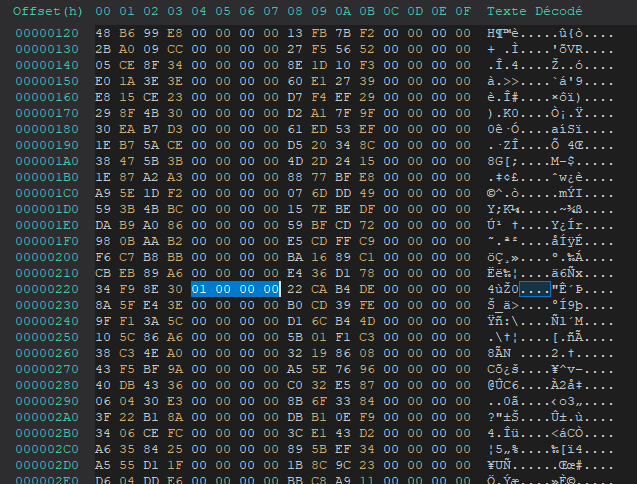Click the offset label 00000280

(47, 385)
